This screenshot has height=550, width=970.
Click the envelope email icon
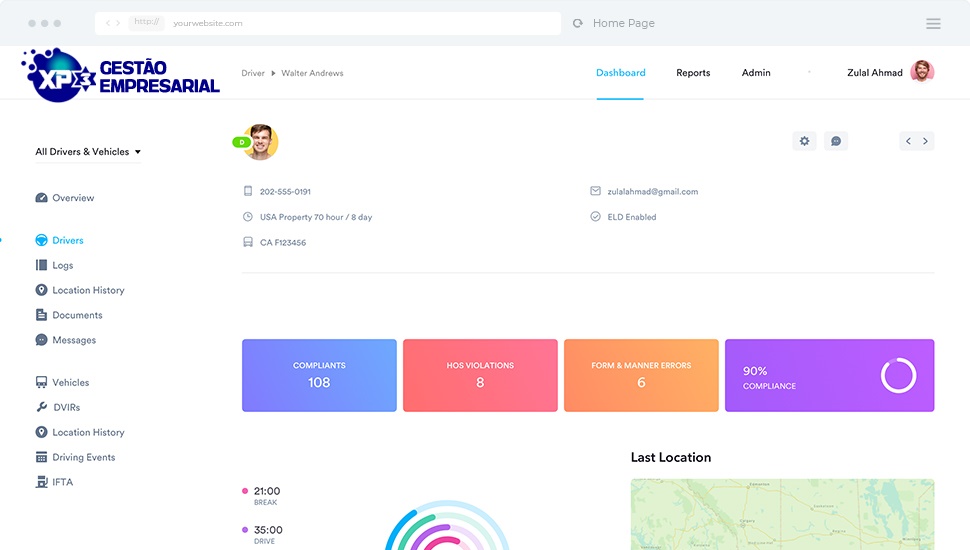(x=595, y=191)
